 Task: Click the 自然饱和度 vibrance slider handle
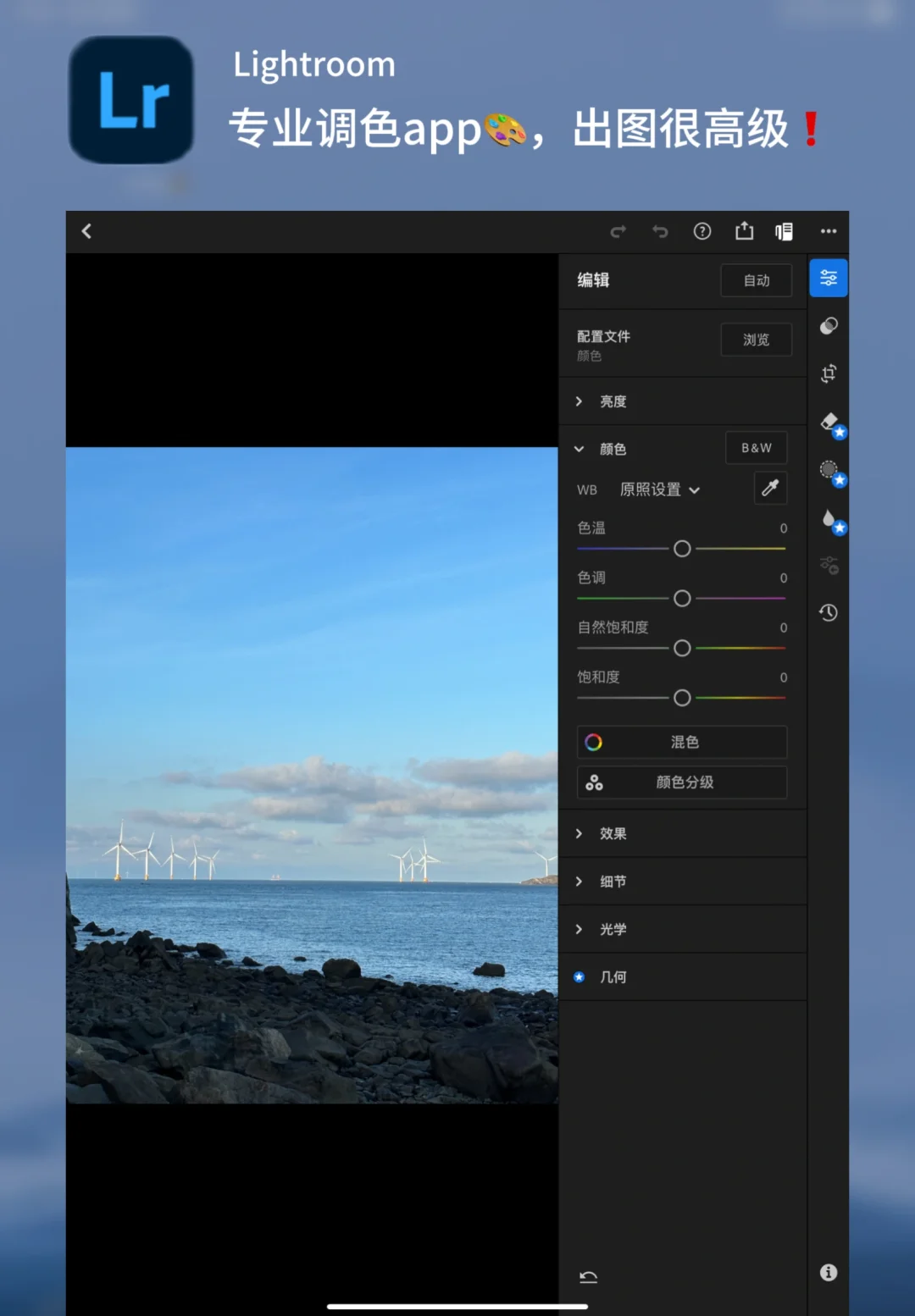click(x=682, y=648)
